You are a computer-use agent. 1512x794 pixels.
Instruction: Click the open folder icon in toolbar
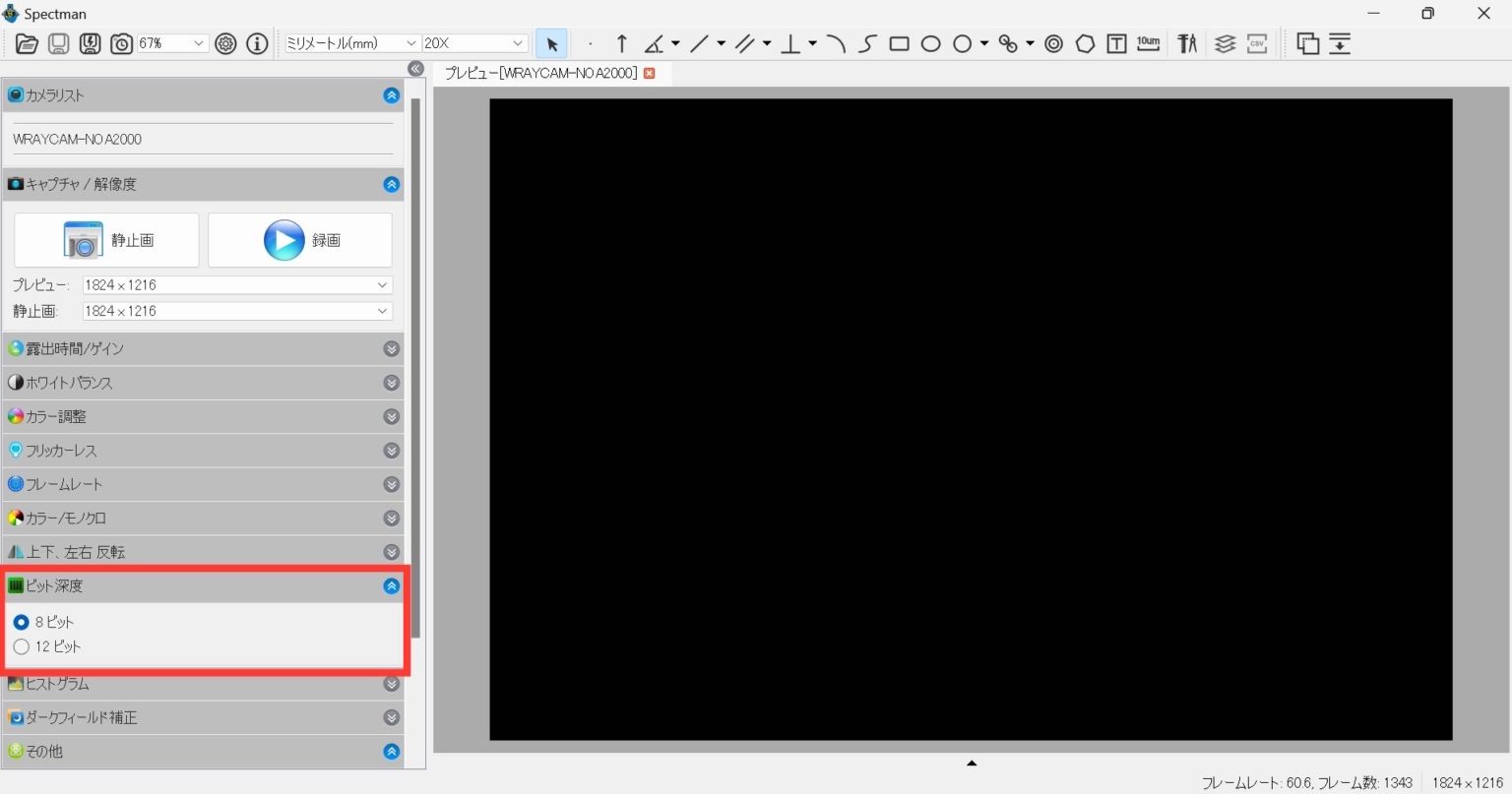click(x=27, y=43)
